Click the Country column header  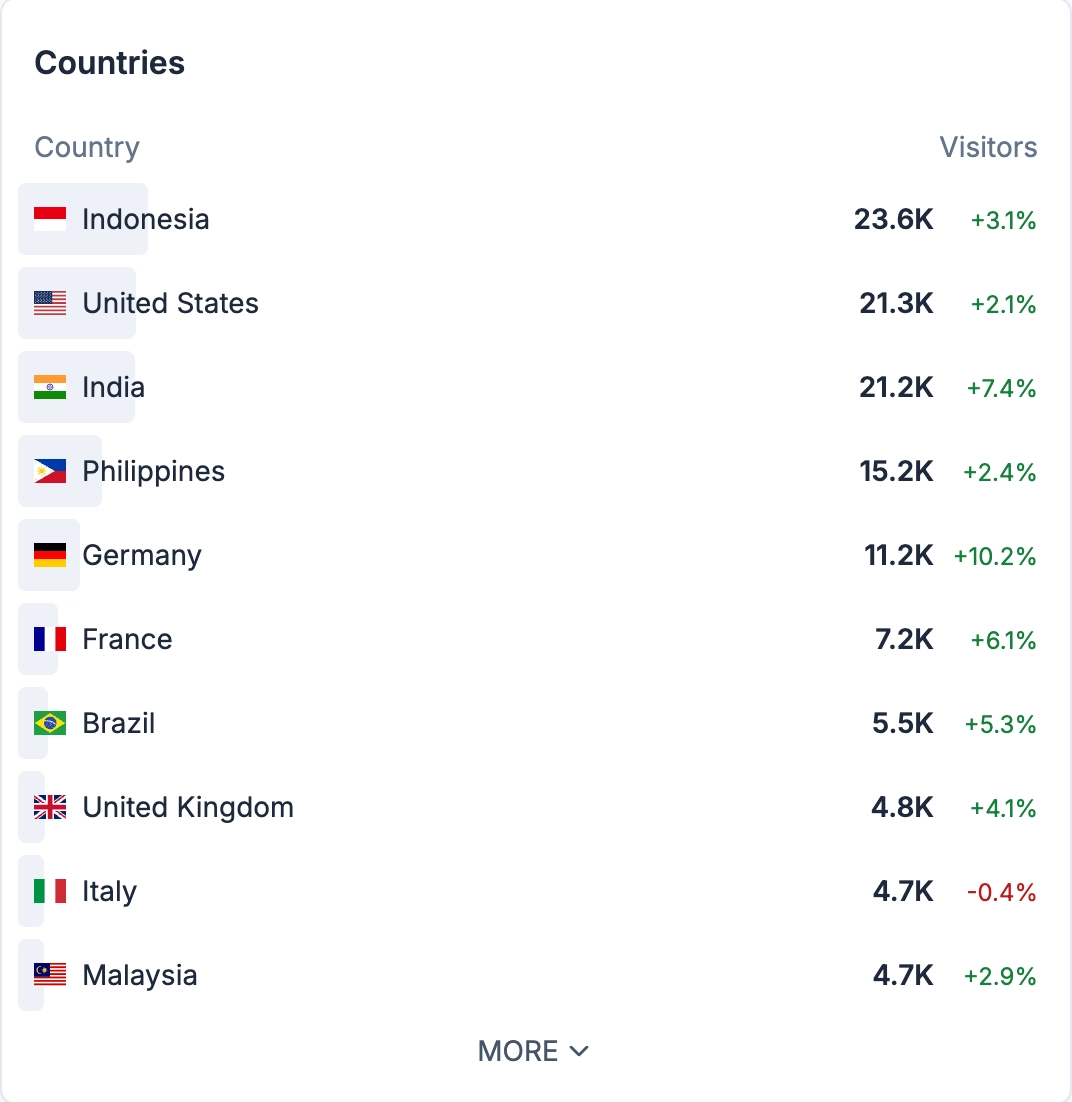point(86,147)
